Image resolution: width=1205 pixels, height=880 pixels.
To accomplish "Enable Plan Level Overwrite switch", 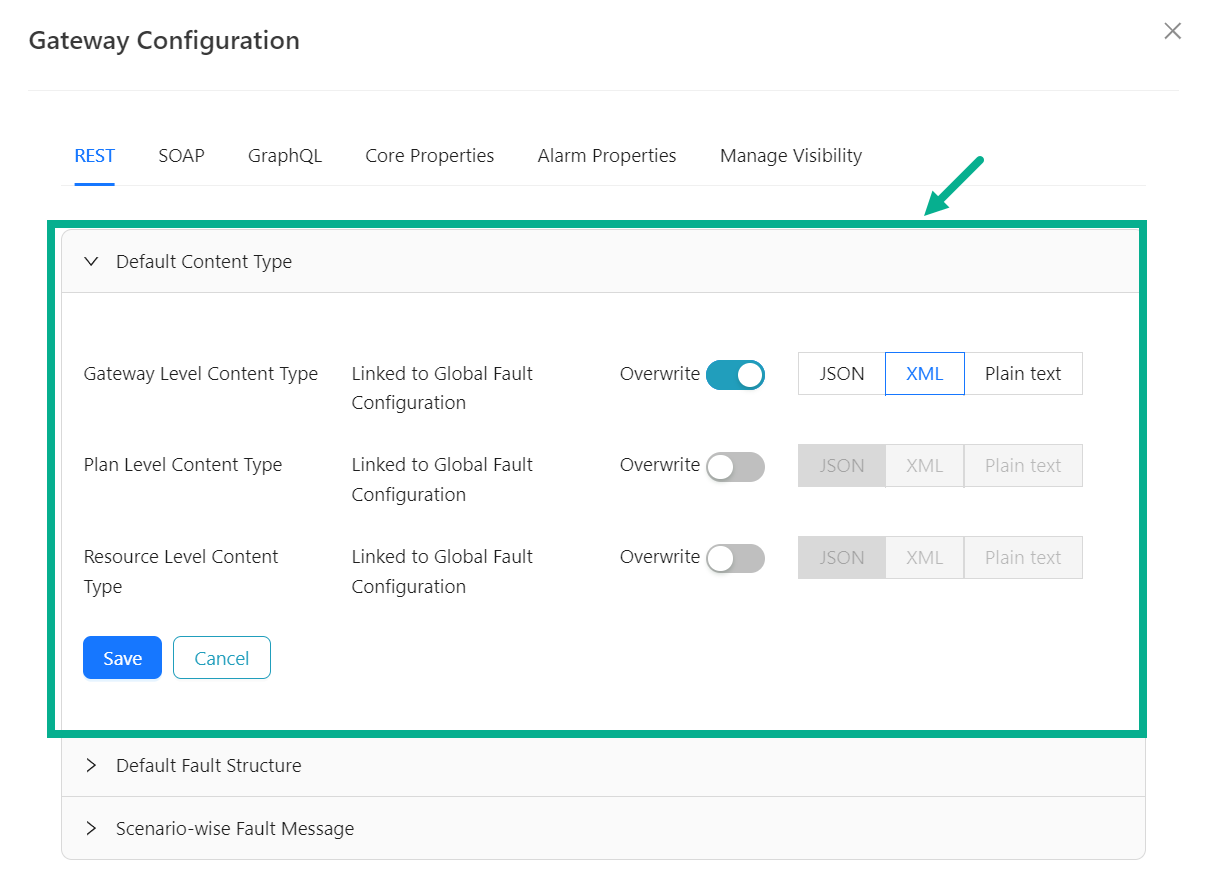I will click(735, 466).
